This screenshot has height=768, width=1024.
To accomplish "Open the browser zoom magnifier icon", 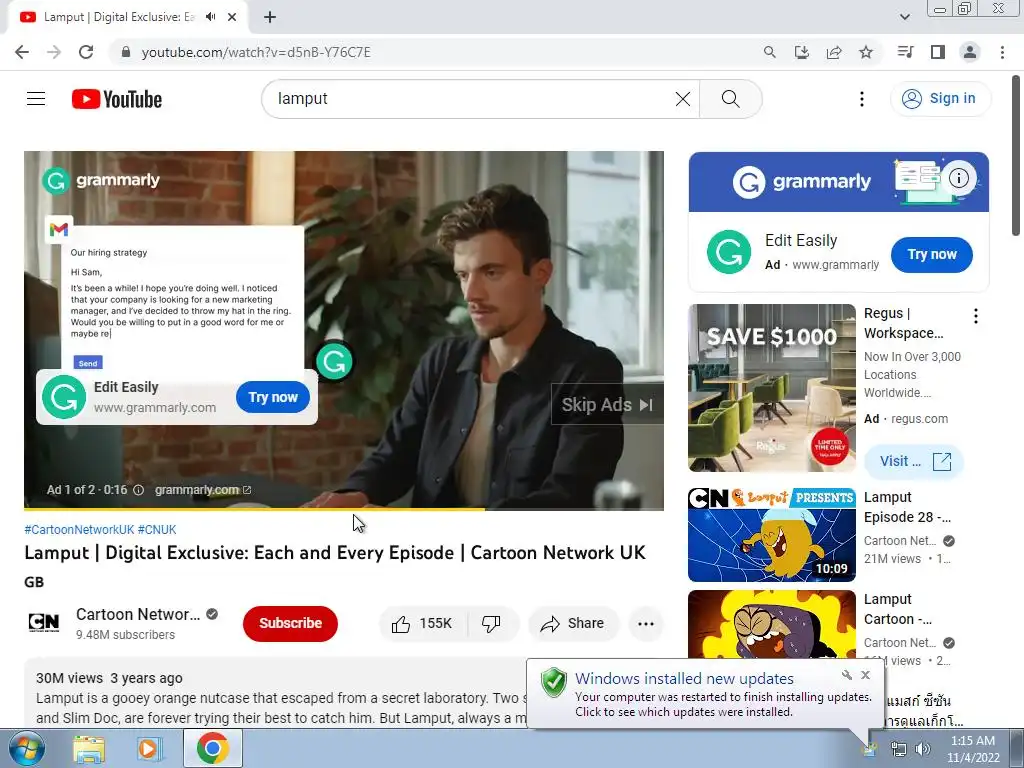I will 770,52.
